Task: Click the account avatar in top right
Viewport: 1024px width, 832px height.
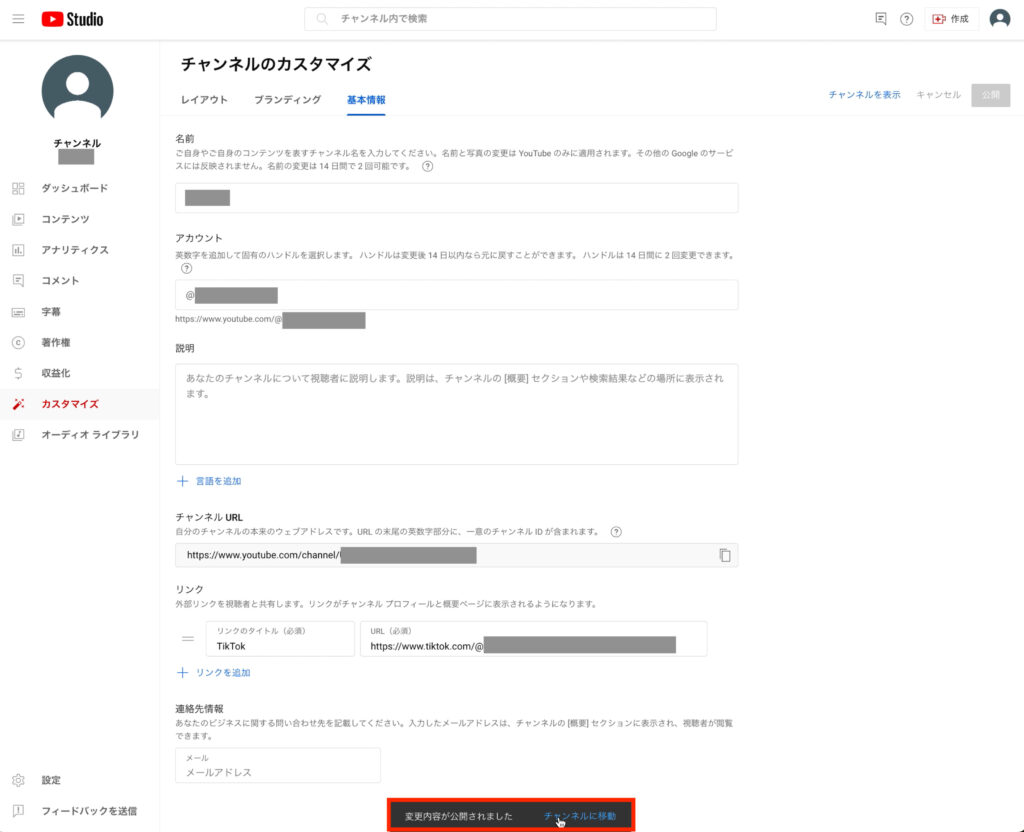Action: pos(999,19)
